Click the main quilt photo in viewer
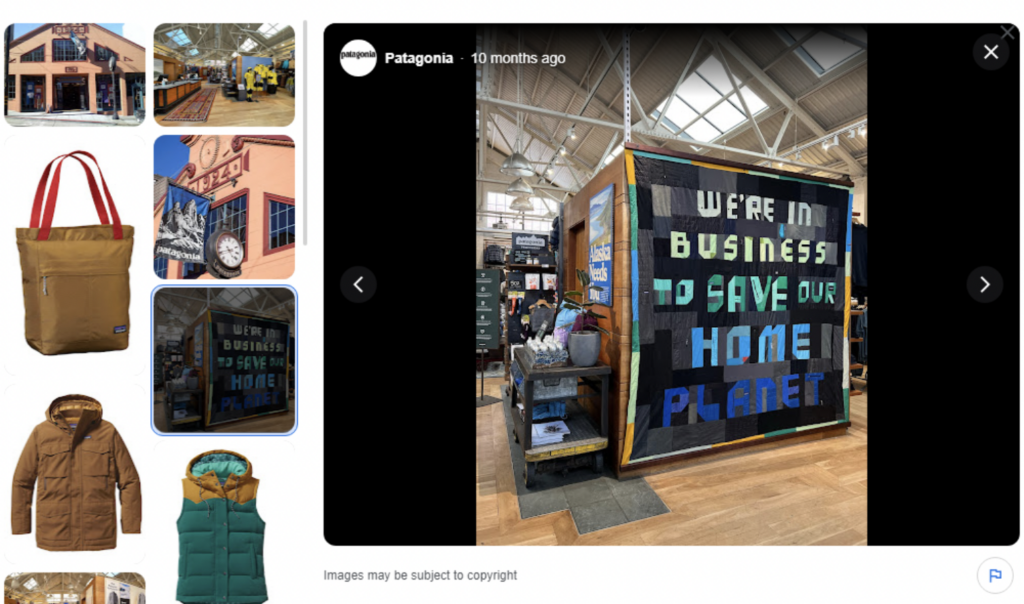Image resolution: width=1024 pixels, height=604 pixels. point(671,285)
